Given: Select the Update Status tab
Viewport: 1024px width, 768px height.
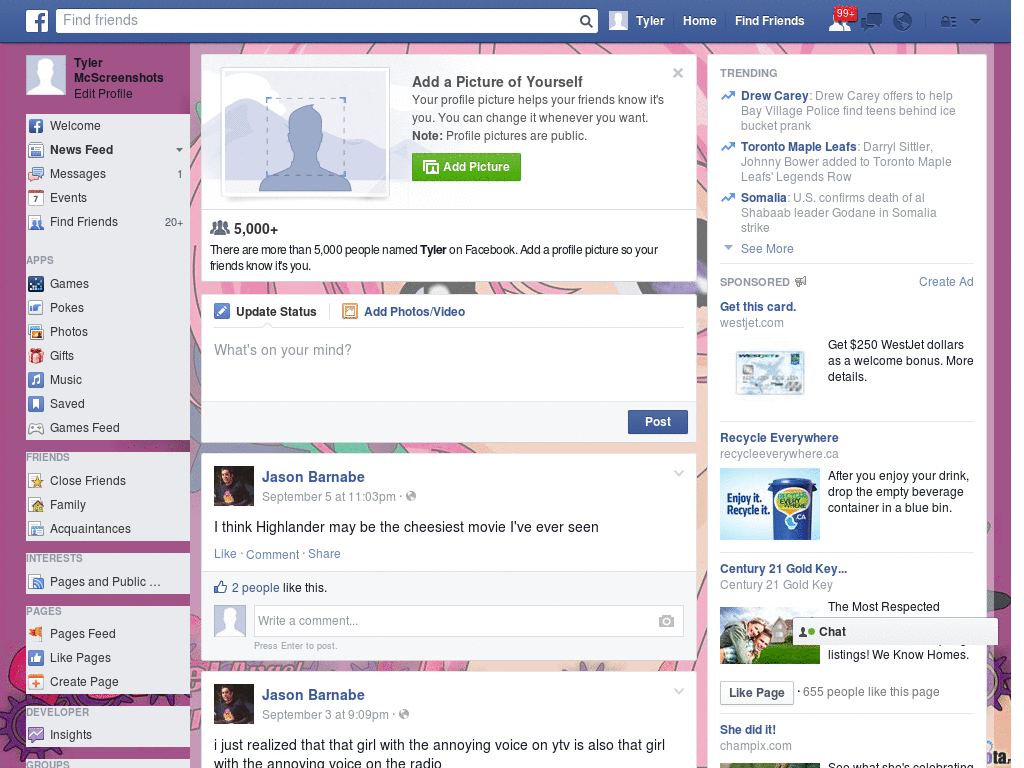Looking at the screenshot, I should 266,312.
